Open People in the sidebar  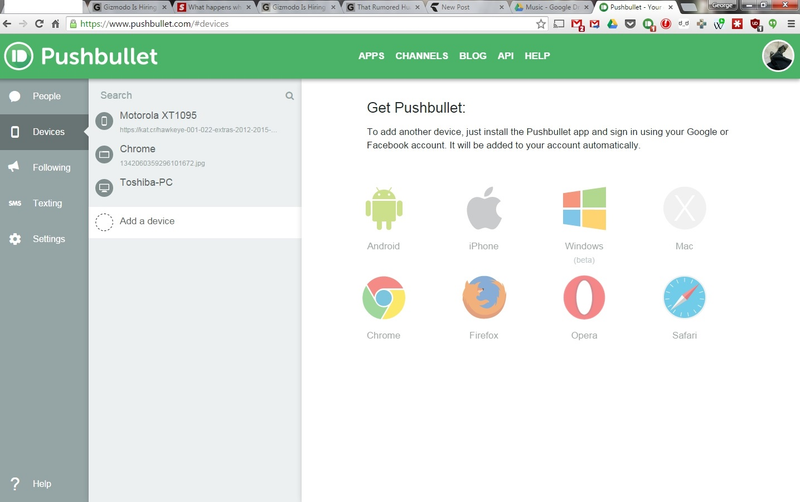[x=44, y=96]
